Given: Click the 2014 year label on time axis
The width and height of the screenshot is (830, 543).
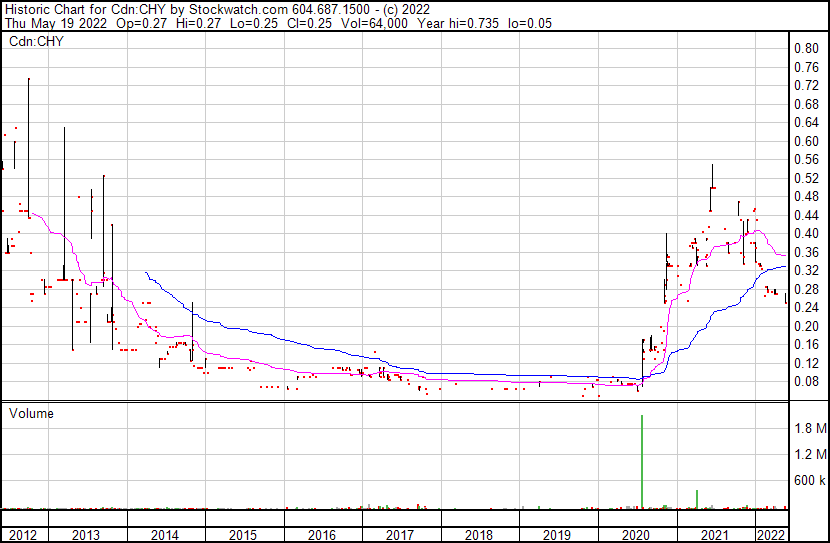Looking at the screenshot, I should pos(165,535).
